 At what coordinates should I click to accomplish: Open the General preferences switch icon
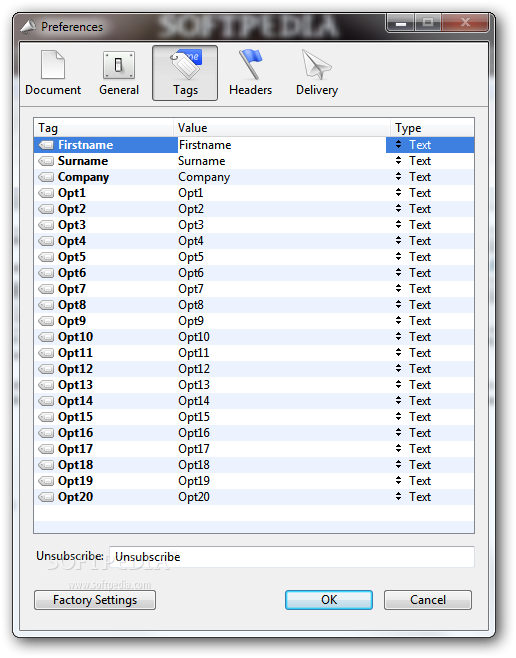coord(119,65)
